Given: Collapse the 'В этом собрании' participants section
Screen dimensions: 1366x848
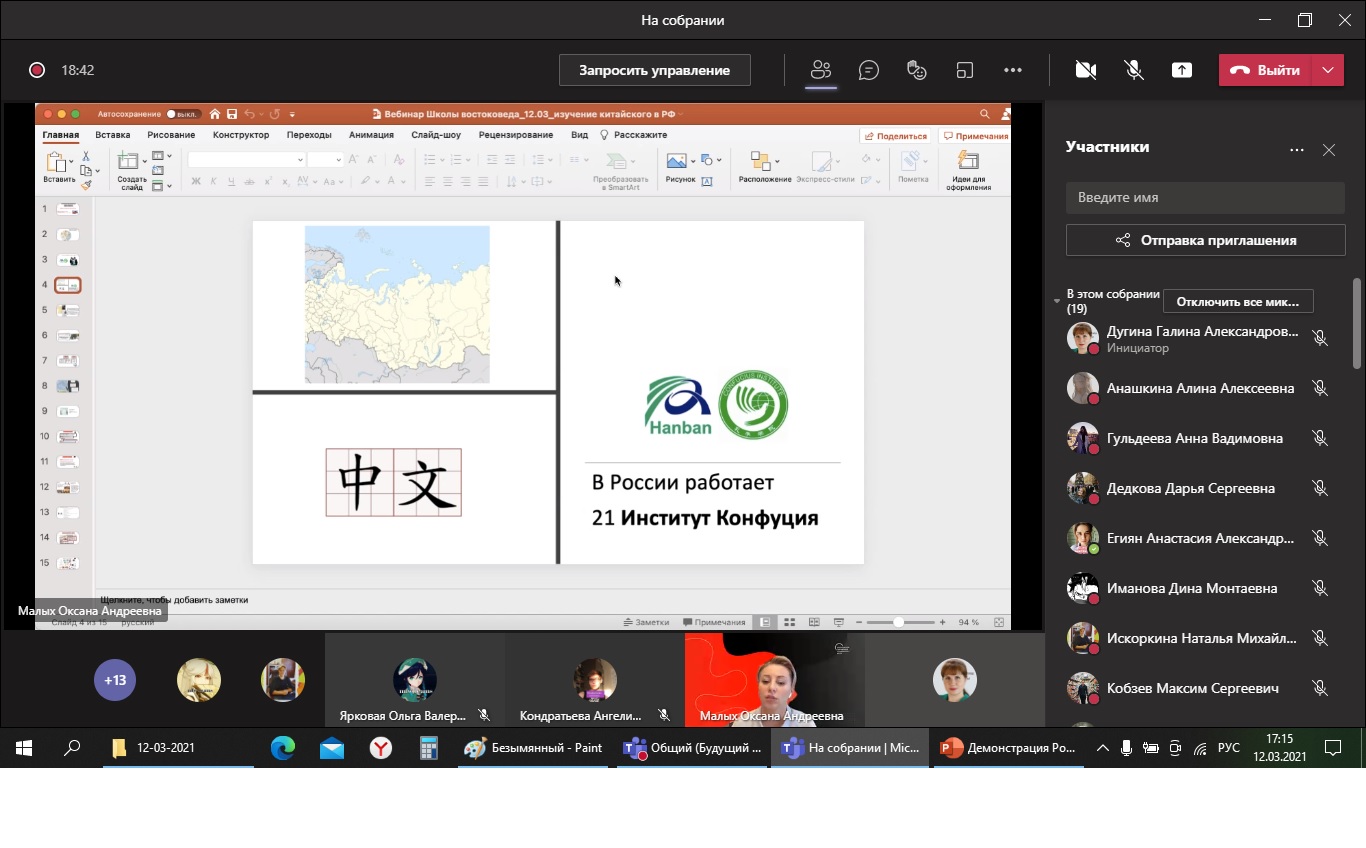Looking at the screenshot, I should tap(1057, 301).
